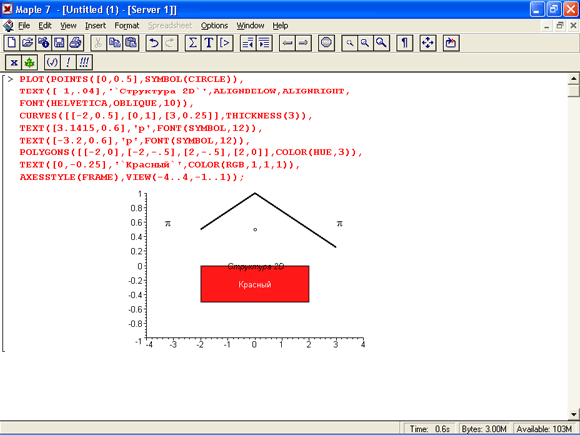The height and width of the screenshot is (435, 580).
Task: Click the scrollbar up arrow
Action: (x=573, y=78)
